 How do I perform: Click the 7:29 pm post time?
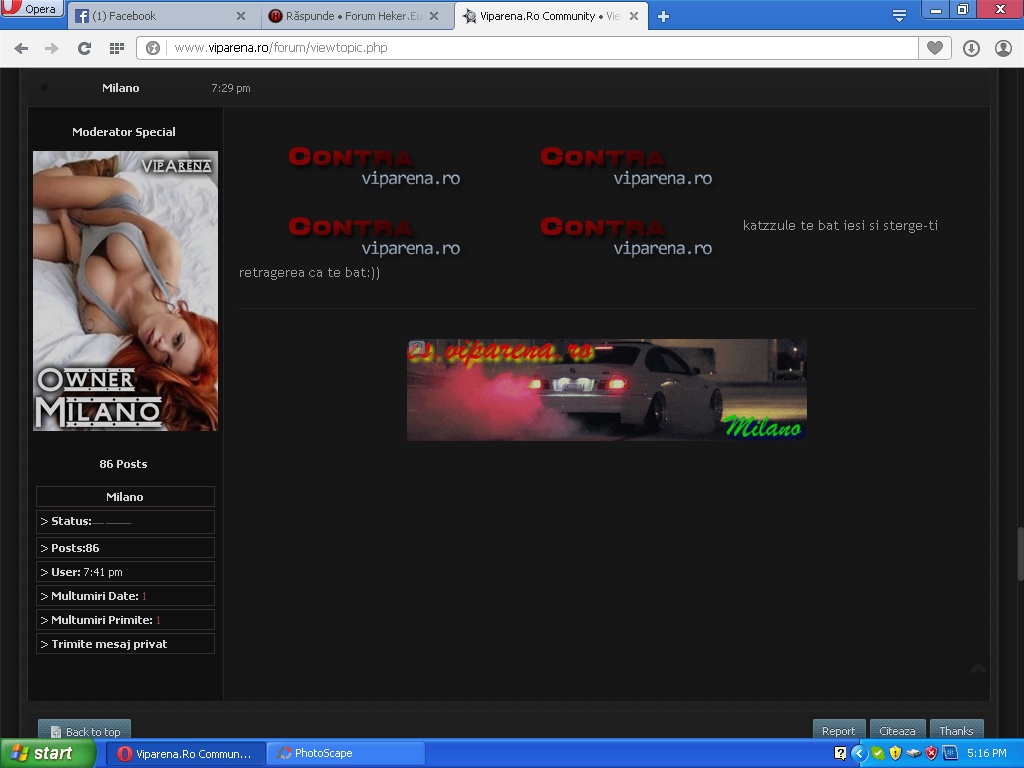[231, 88]
